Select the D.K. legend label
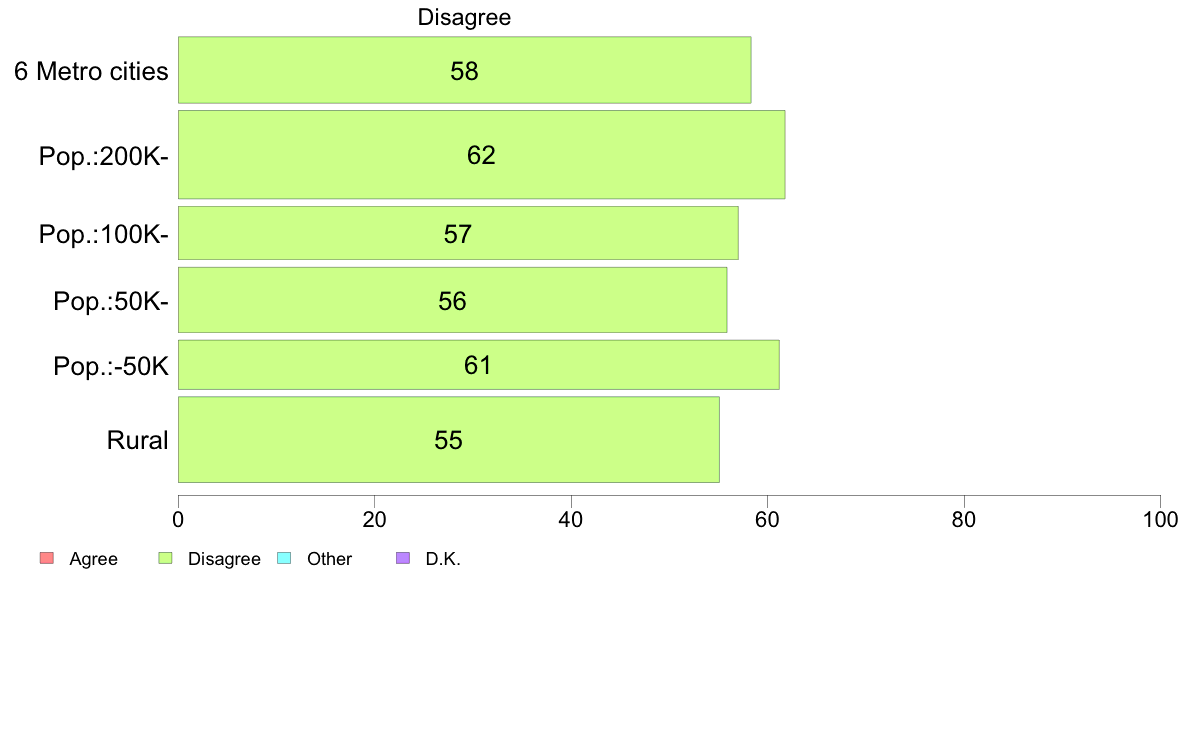Screen dimensions: 1188x736 [x=443, y=559]
